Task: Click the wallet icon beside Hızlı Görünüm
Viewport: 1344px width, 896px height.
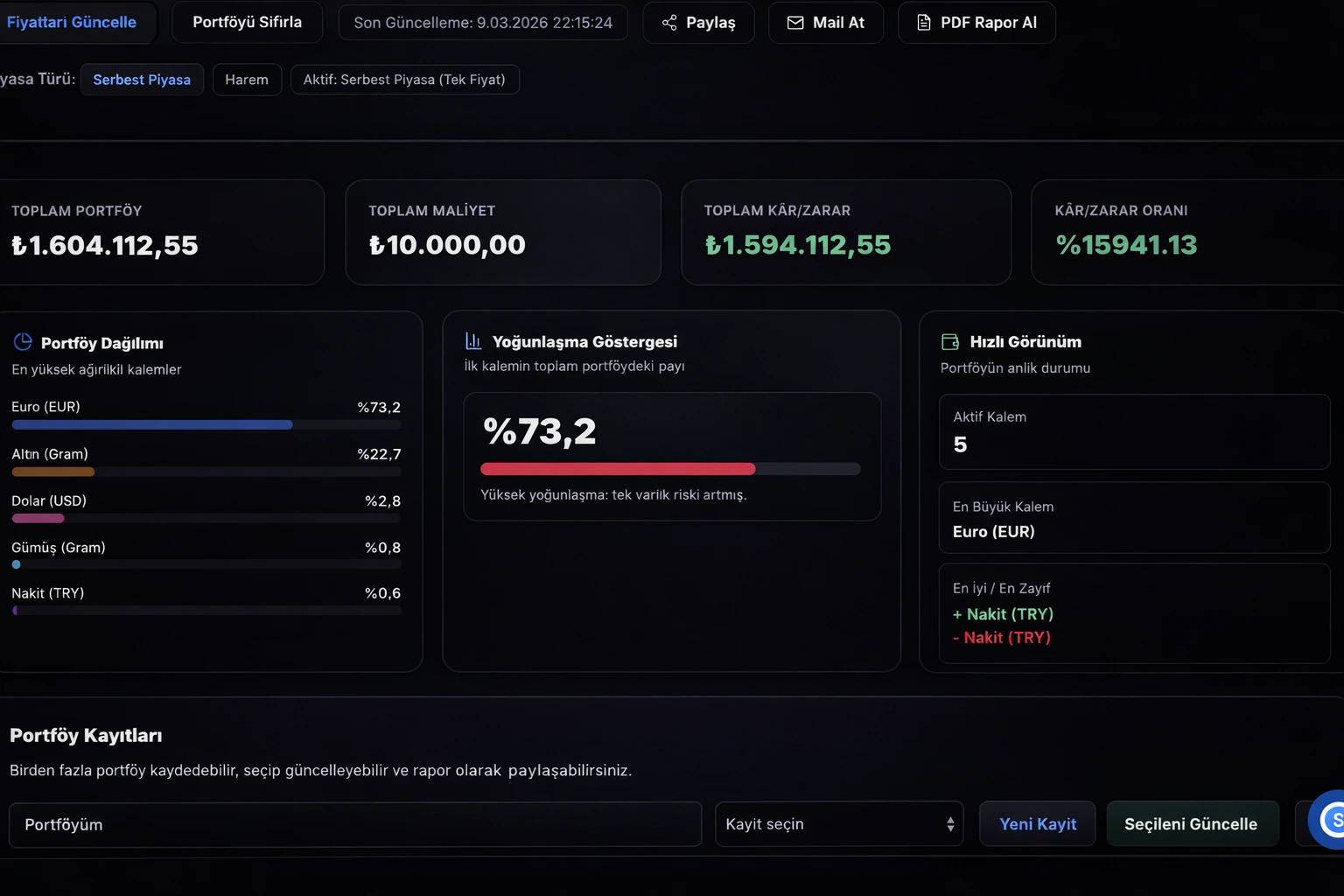Action: 950,342
